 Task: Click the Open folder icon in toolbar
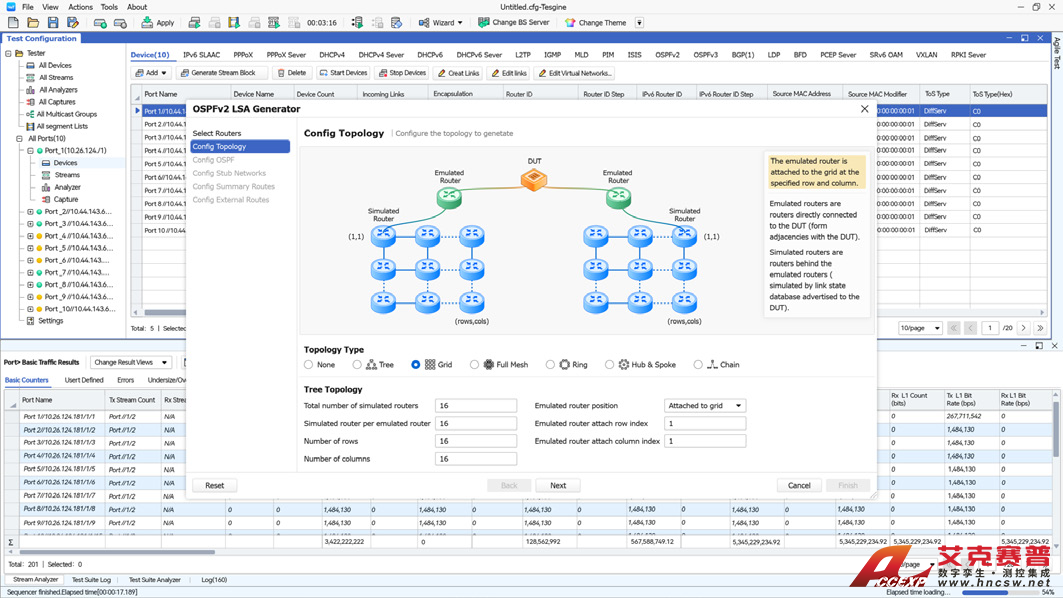point(33,22)
